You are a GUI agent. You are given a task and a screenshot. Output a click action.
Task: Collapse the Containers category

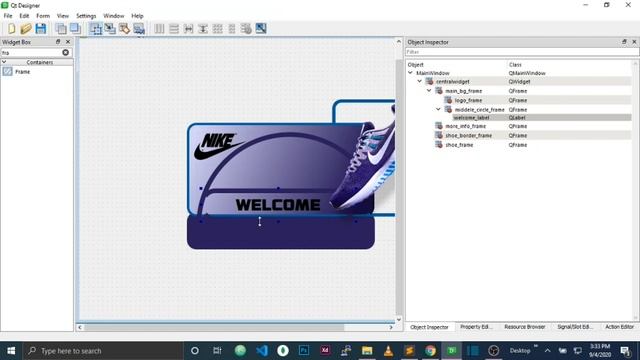[4, 62]
